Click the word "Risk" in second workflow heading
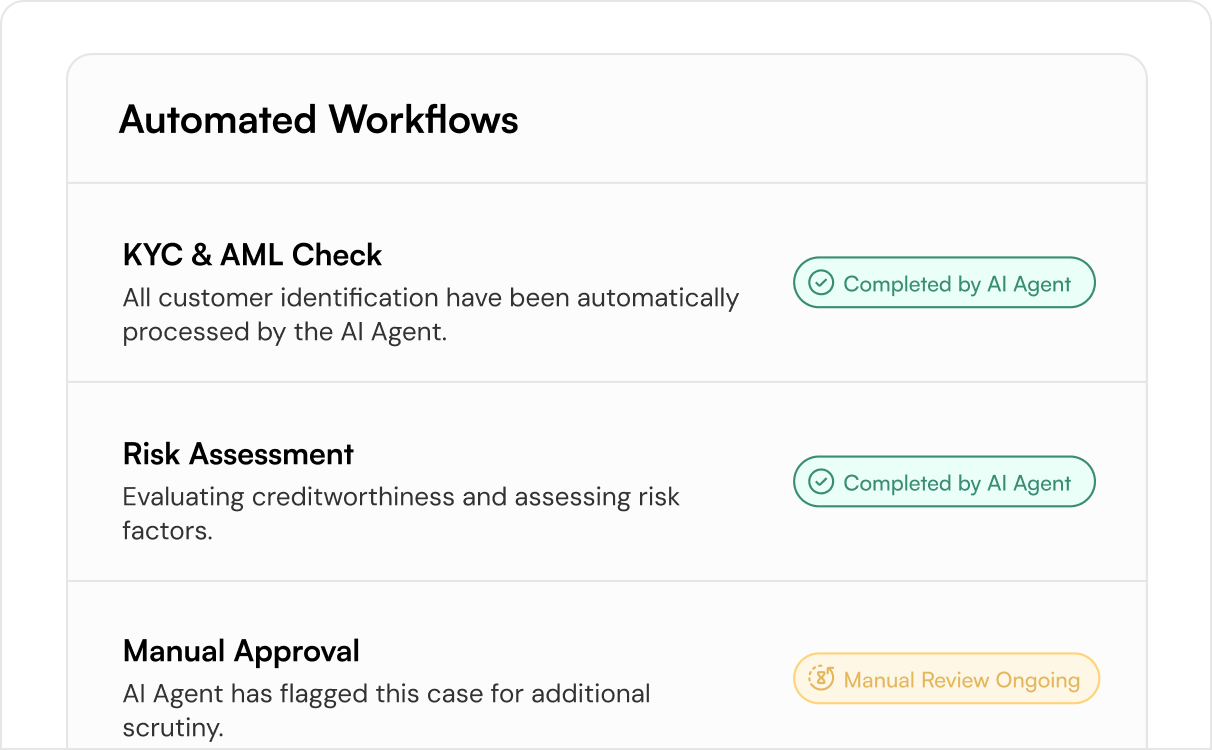 (x=152, y=454)
